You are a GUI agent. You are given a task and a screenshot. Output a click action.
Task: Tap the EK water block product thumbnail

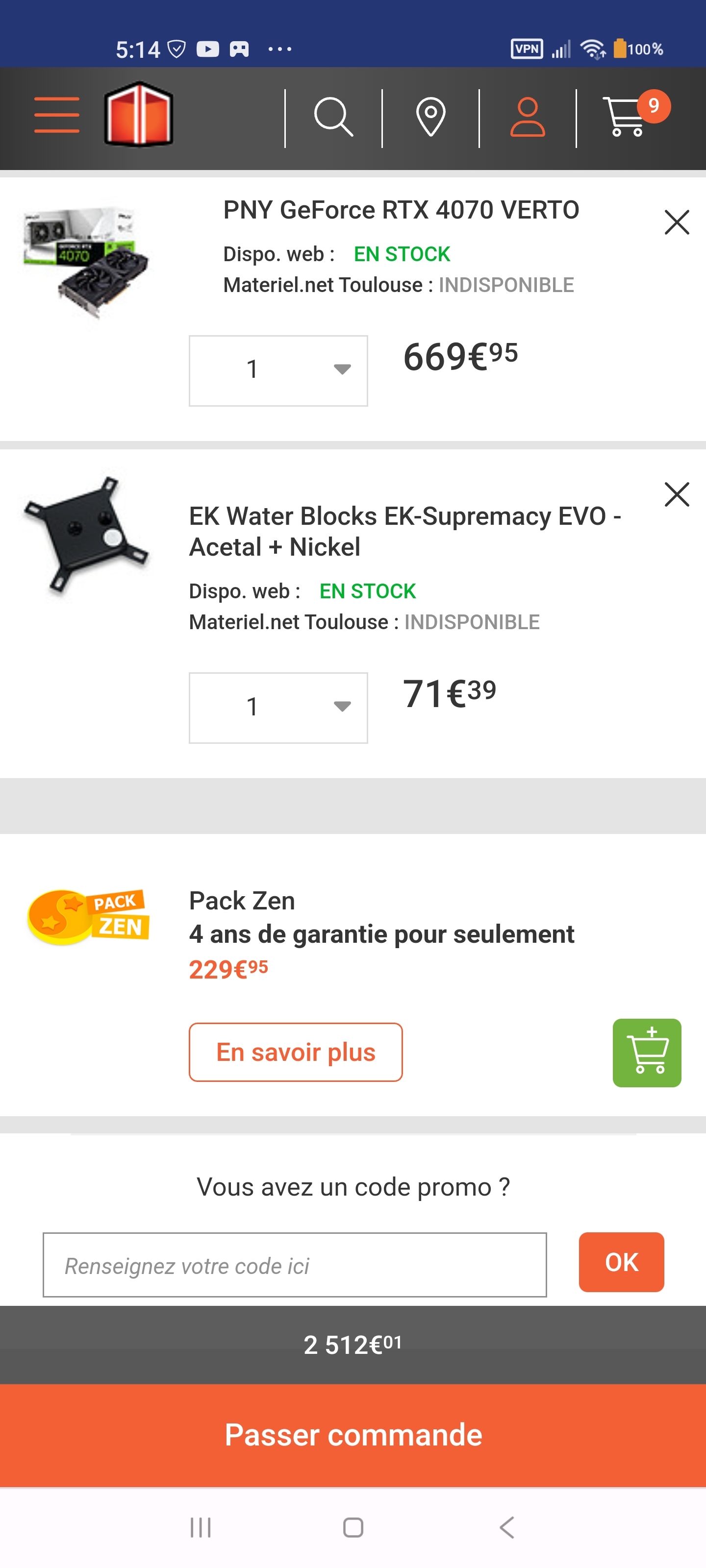(85, 535)
